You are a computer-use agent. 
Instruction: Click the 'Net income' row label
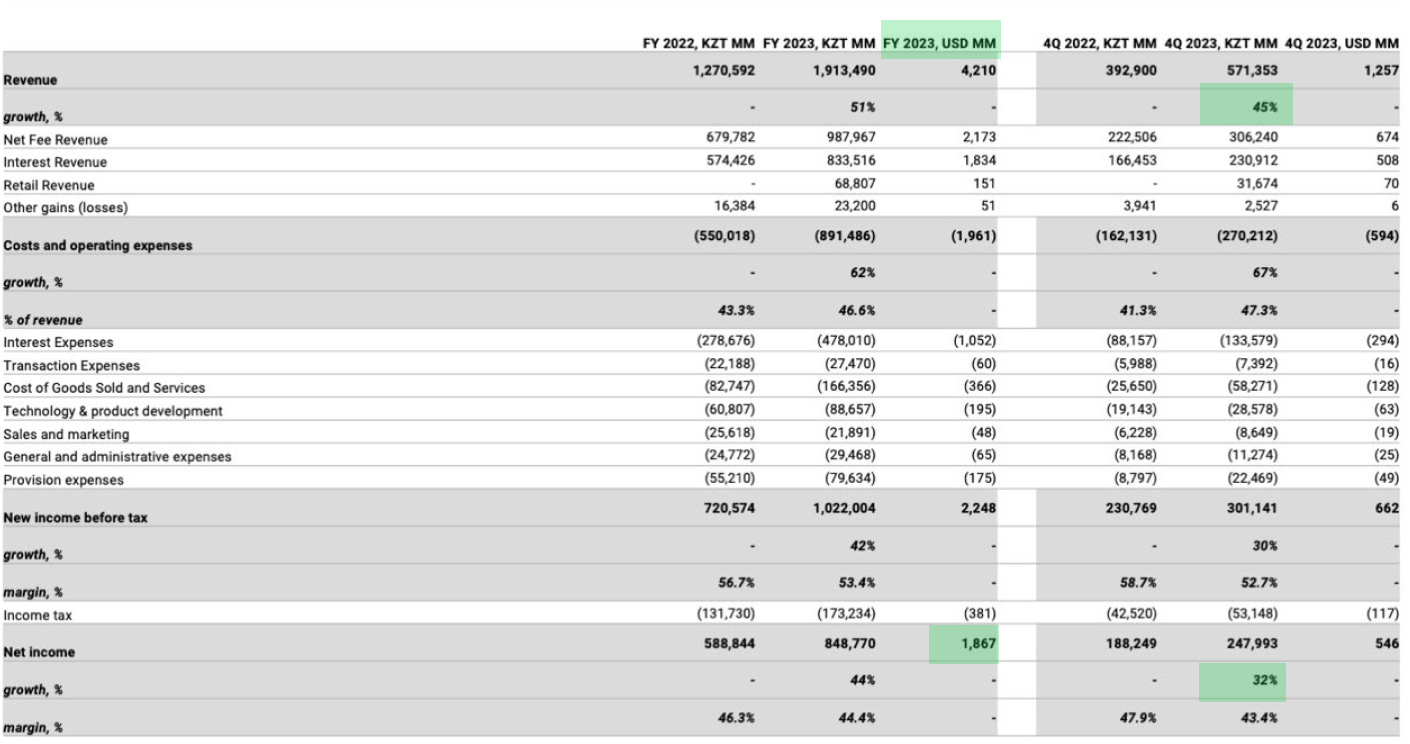point(39,652)
